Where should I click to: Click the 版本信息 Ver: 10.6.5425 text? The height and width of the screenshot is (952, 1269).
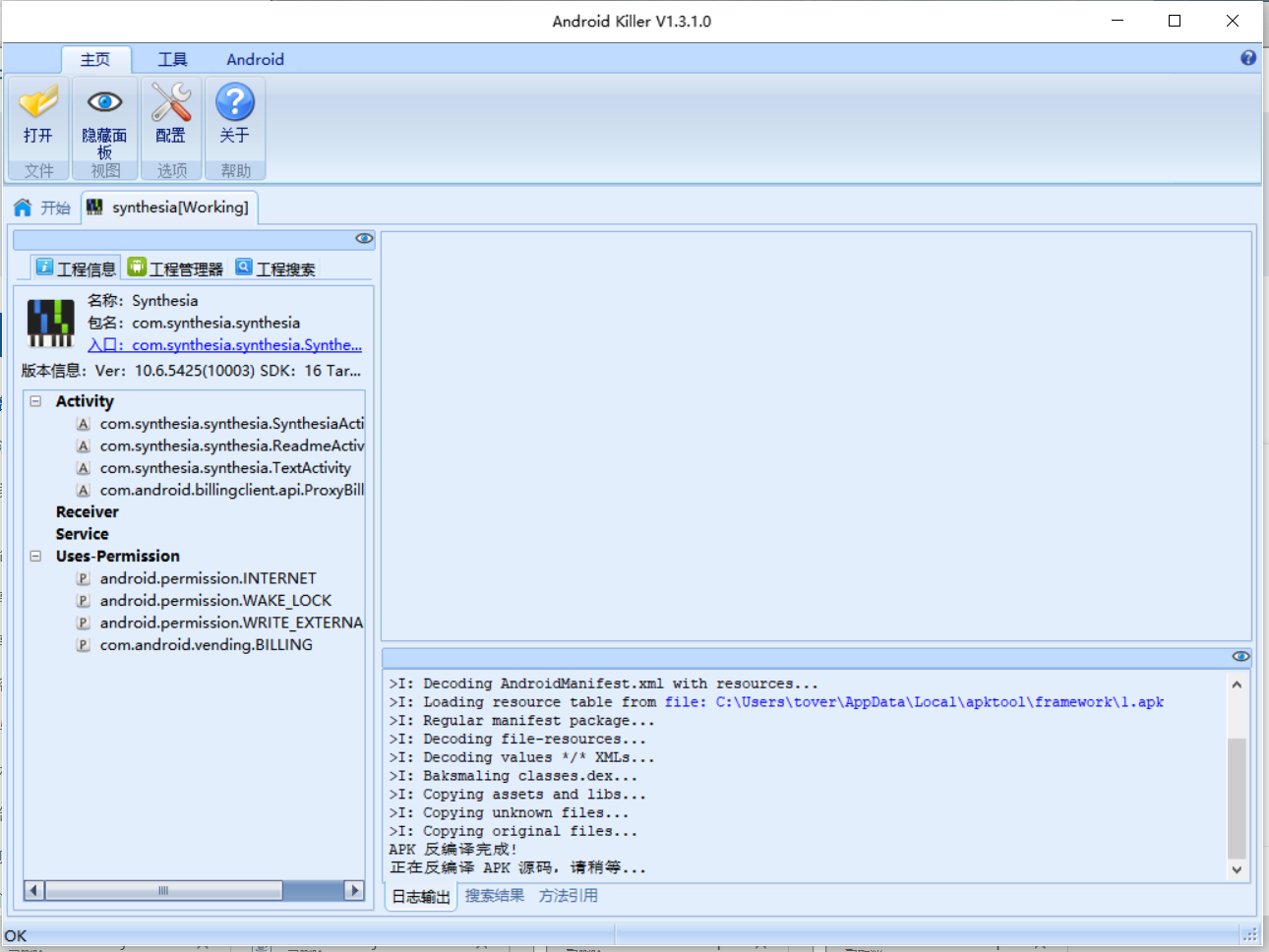click(191, 371)
